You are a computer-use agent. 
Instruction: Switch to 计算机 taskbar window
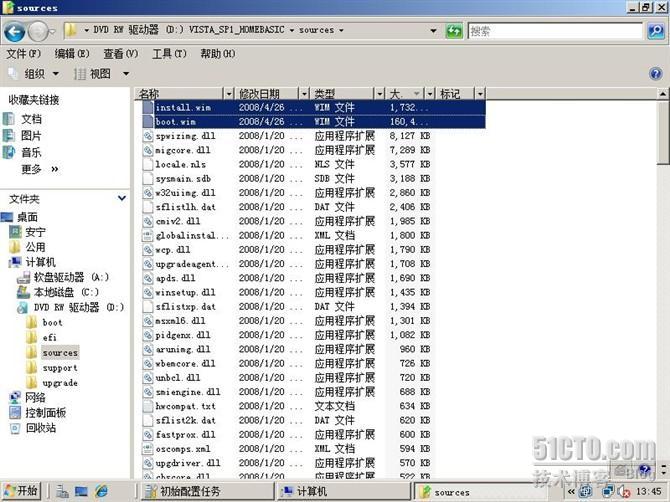coord(344,491)
